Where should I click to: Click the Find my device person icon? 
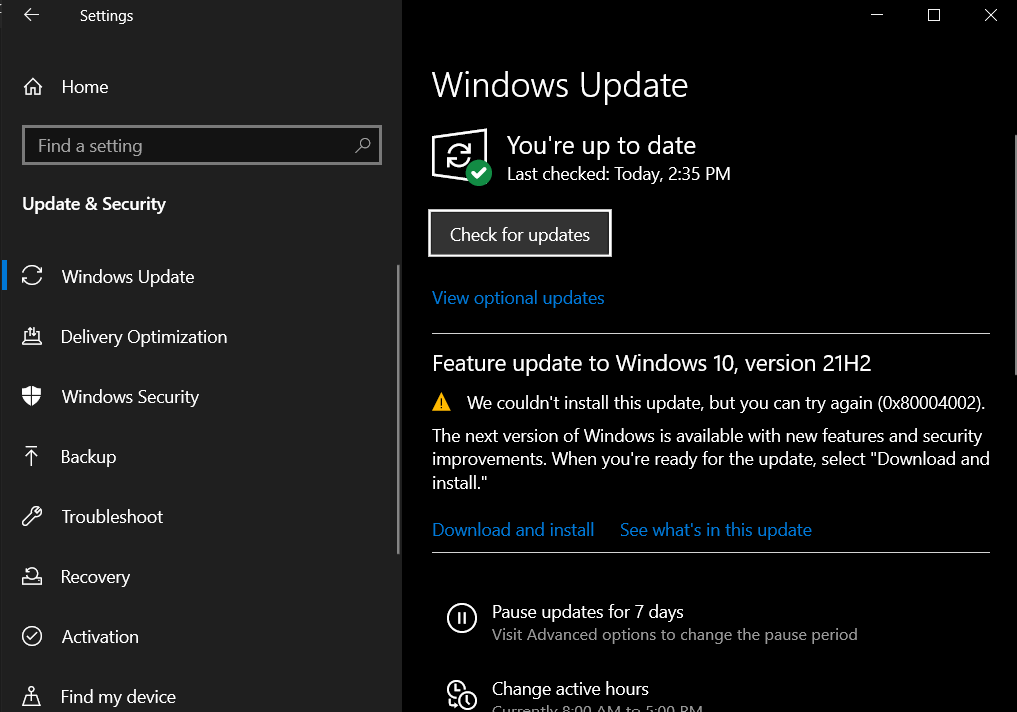click(x=31, y=696)
